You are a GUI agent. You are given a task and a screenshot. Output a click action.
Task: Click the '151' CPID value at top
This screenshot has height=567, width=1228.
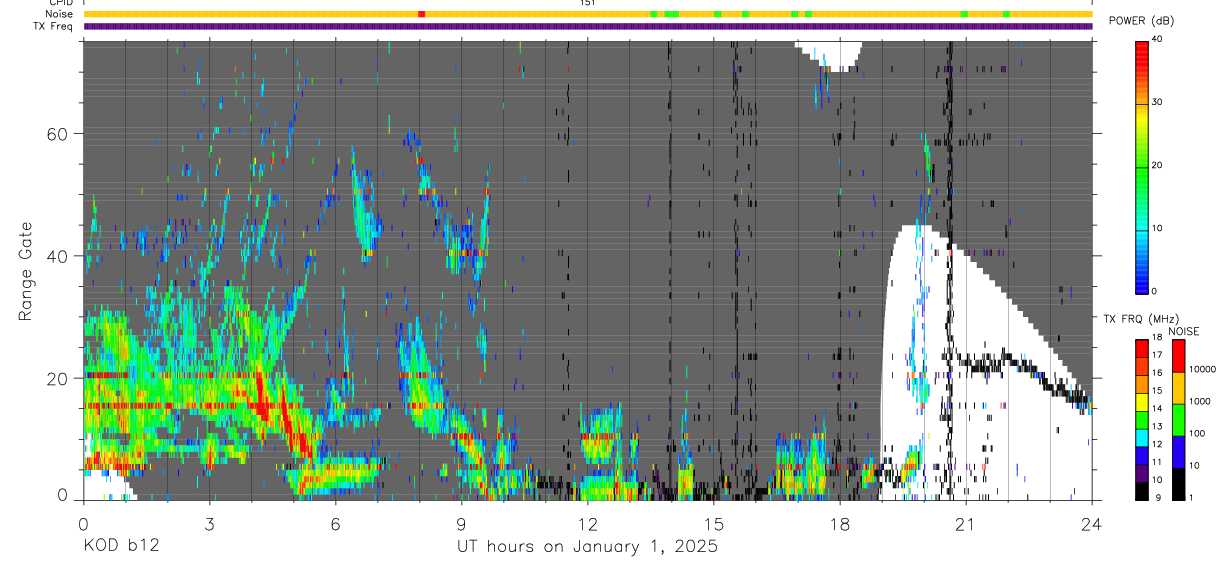[x=587, y=3]
